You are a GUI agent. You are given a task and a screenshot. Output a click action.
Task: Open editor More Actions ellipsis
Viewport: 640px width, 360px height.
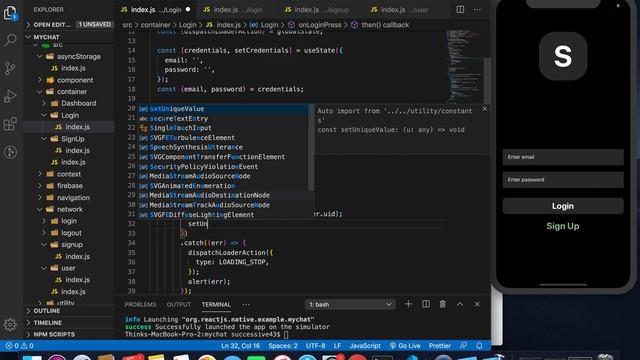coord(477,9)
